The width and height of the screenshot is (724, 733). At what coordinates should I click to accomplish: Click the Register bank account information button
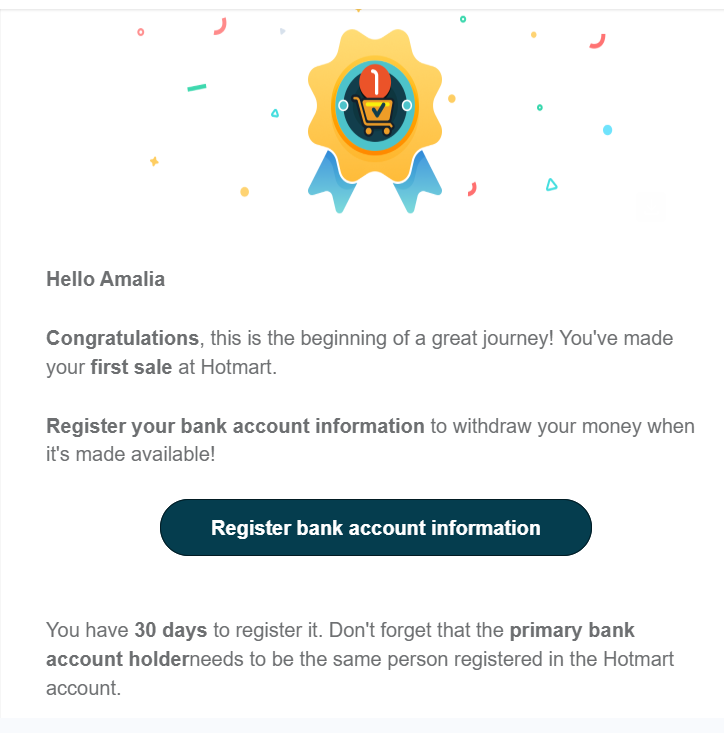tap(375, 528)
